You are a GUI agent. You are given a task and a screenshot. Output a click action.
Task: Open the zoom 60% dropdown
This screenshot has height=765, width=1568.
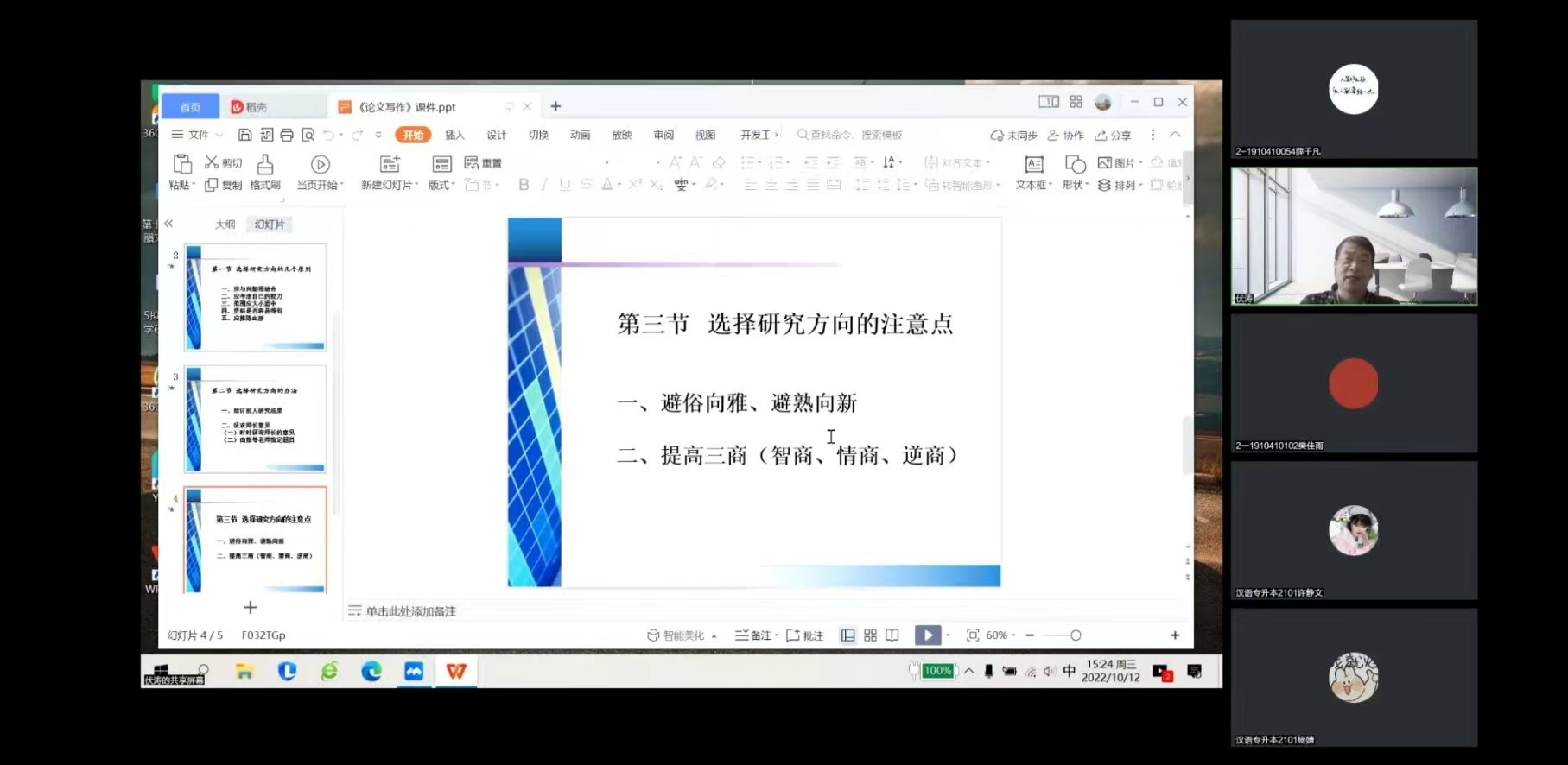coord(1000,635)
